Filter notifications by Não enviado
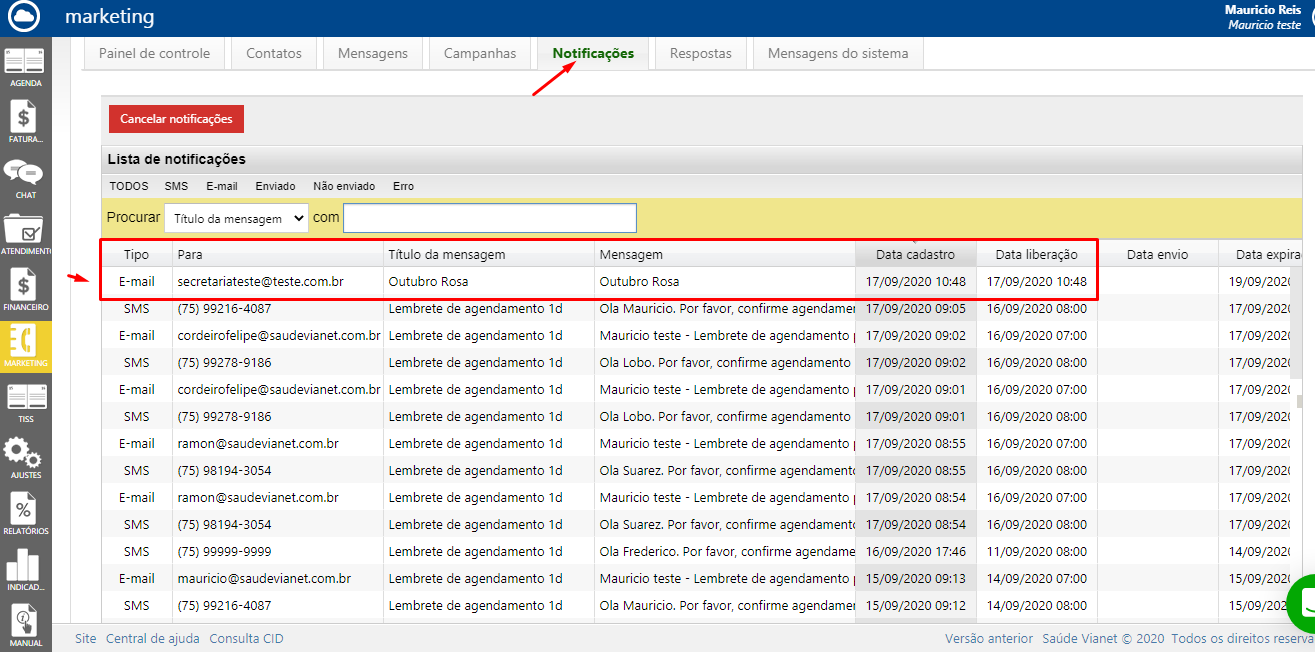Viewport: 1315px width, 652px height. tap(343, 186)
